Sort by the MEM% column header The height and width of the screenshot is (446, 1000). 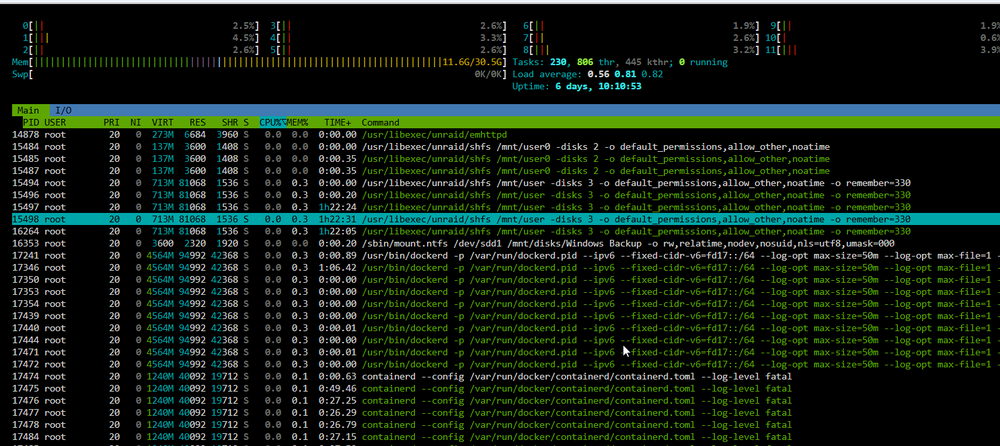(x=297, y=123)
